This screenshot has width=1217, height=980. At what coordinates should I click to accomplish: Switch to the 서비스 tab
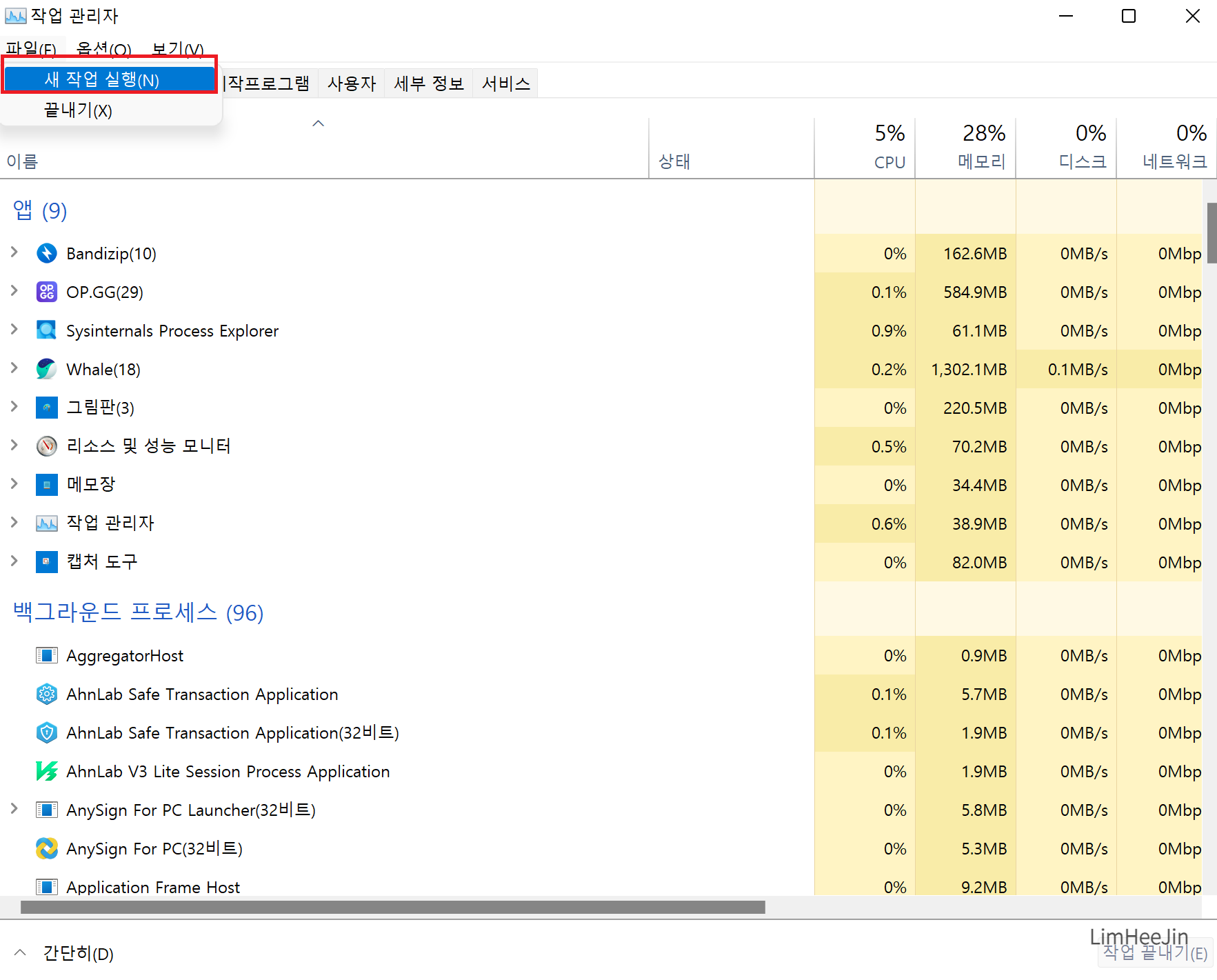[x=505, y=83]
